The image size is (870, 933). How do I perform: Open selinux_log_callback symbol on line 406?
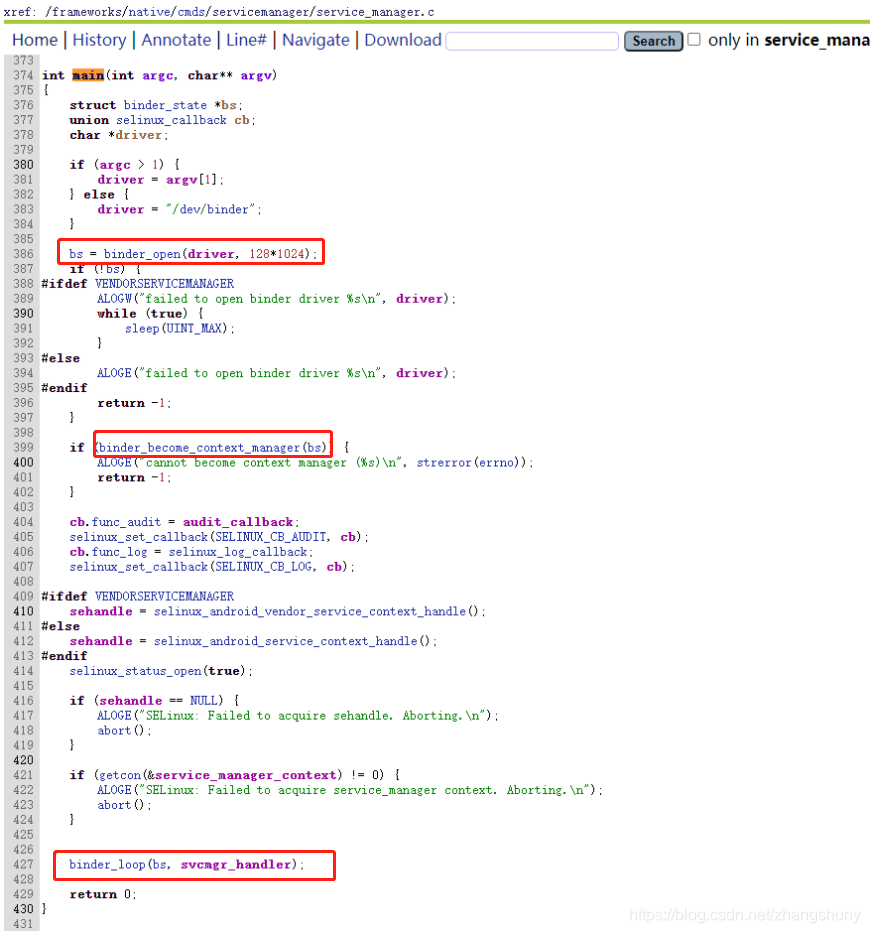237,552
